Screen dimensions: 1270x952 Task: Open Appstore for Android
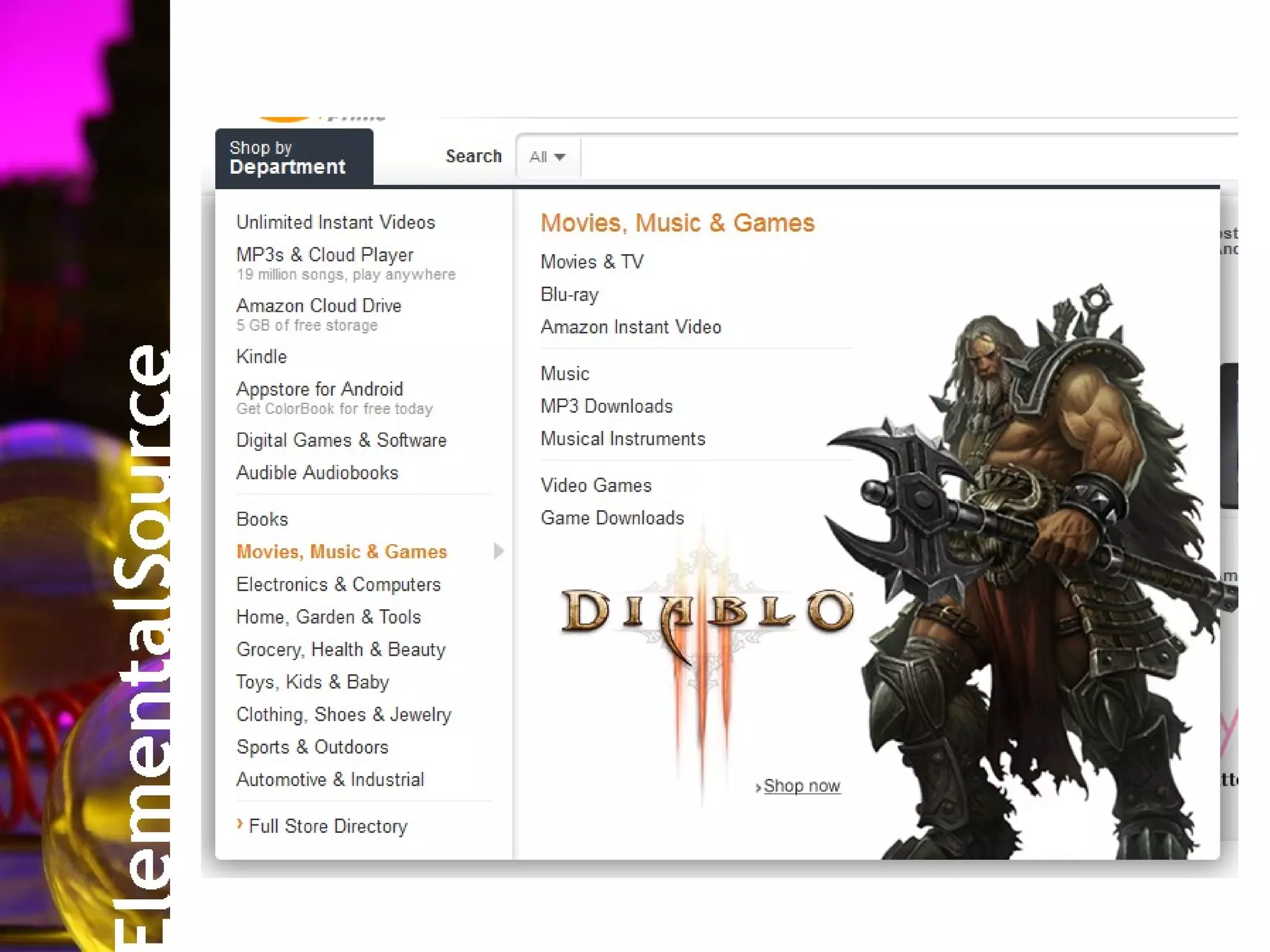click(x=319, y=389)
